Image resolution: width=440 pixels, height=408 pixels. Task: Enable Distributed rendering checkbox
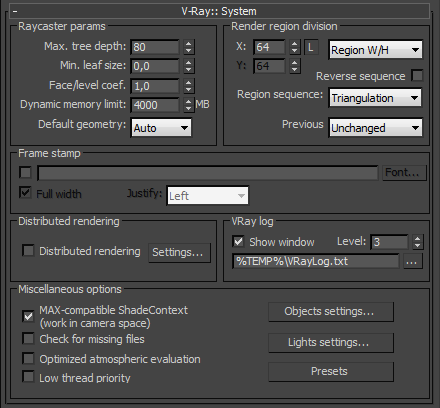[28, 250]
